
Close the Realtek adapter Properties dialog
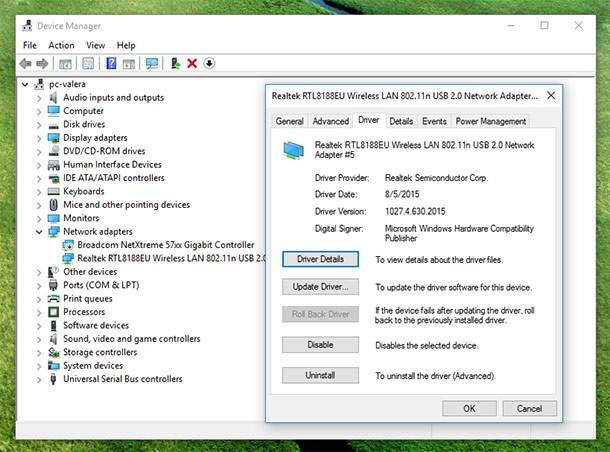(551, 95)
